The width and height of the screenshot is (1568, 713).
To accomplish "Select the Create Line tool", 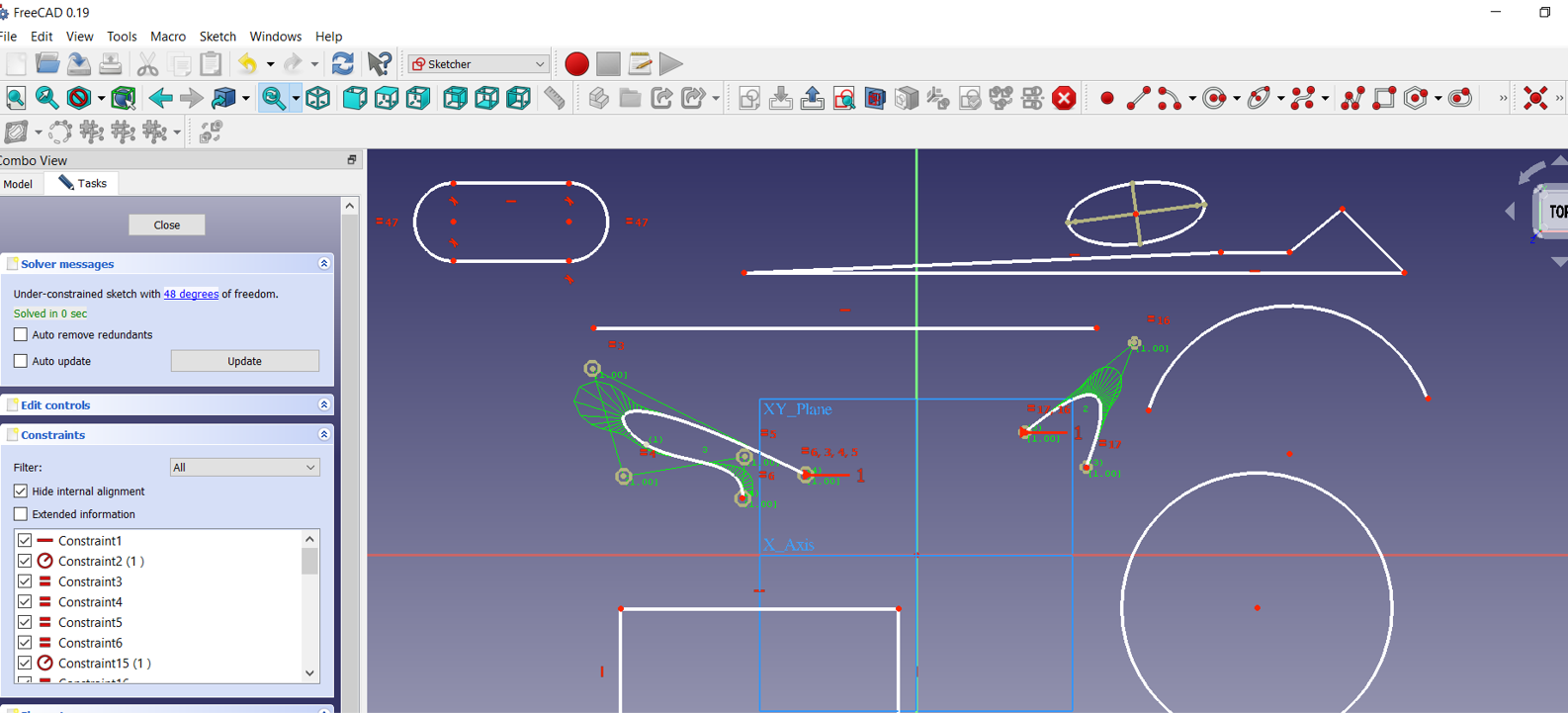I will (1138, 98).
